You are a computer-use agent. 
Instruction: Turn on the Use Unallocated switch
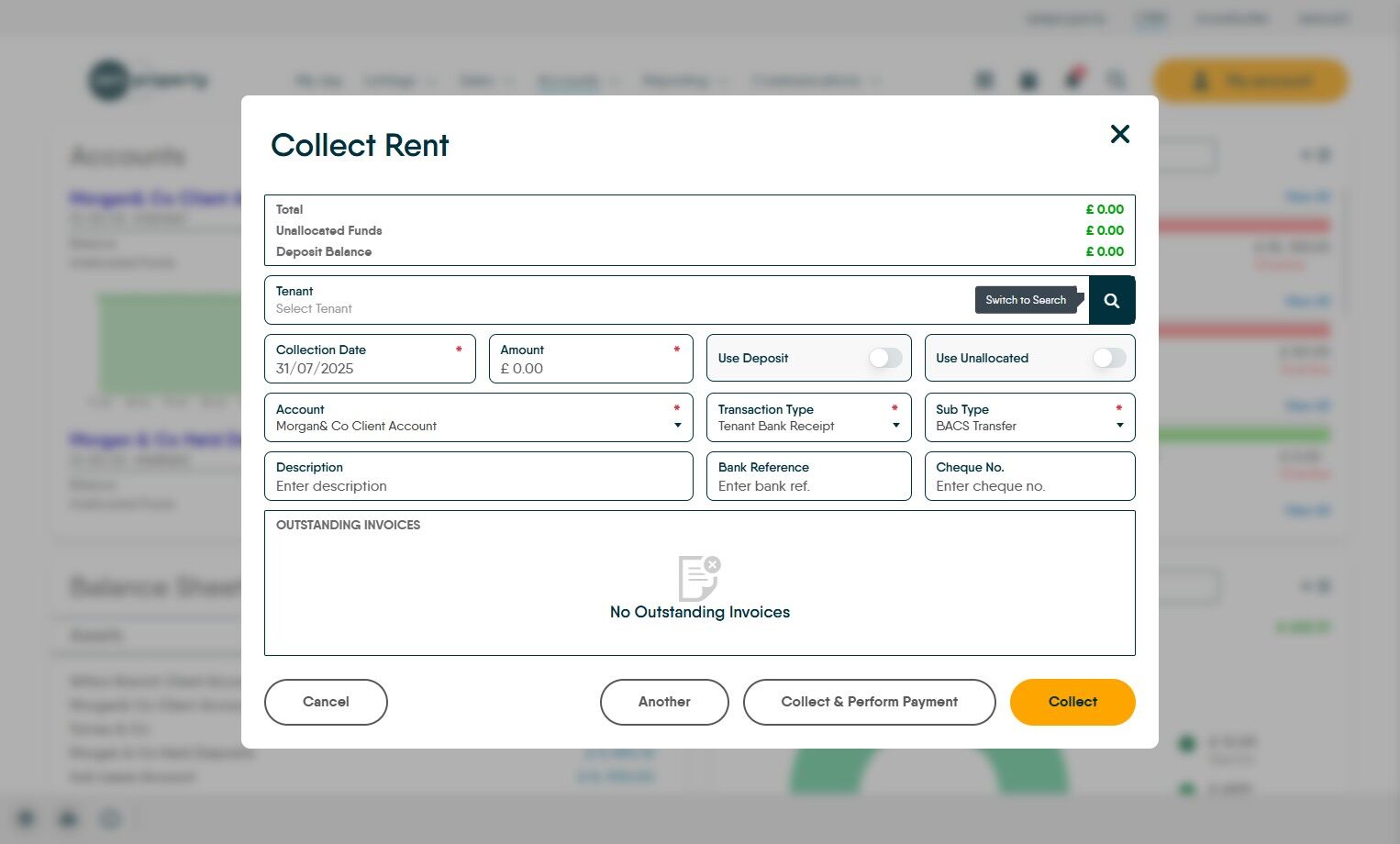tap(1109, 358)
